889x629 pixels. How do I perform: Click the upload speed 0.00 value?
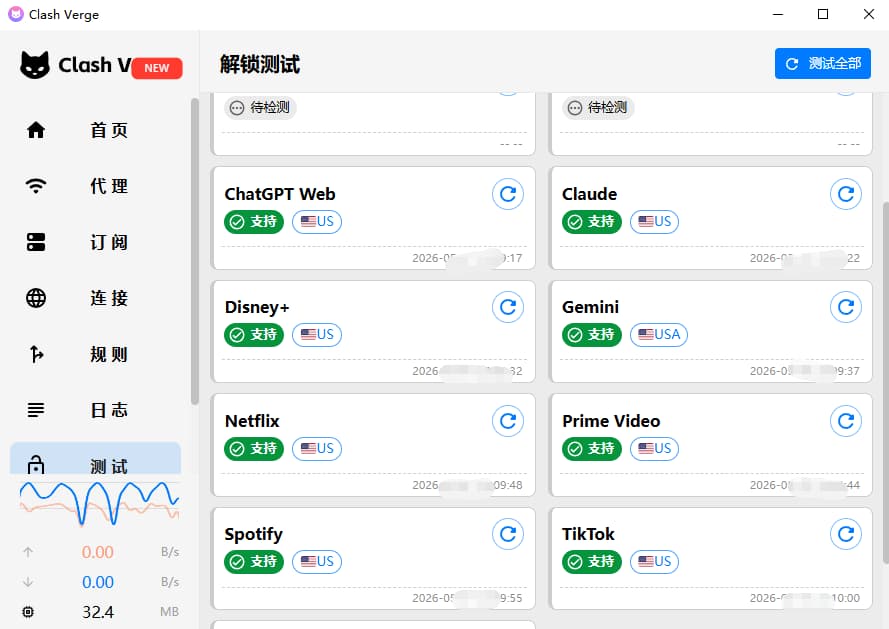98,552
